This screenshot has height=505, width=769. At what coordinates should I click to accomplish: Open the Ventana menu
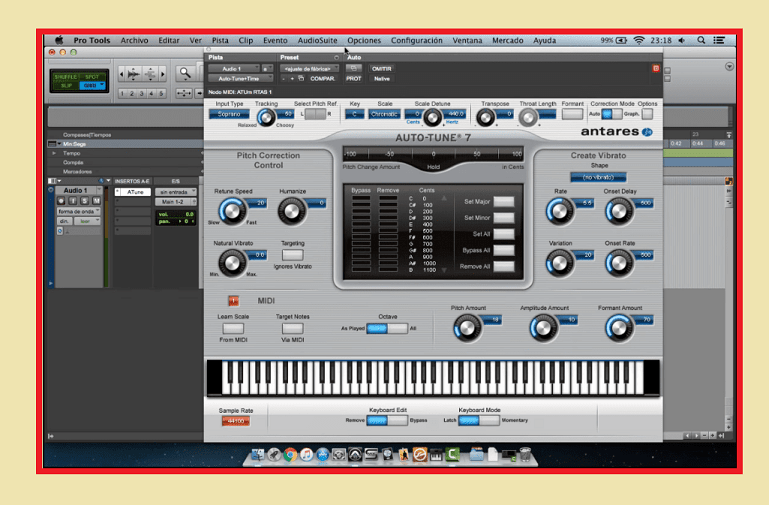(467, 40)
